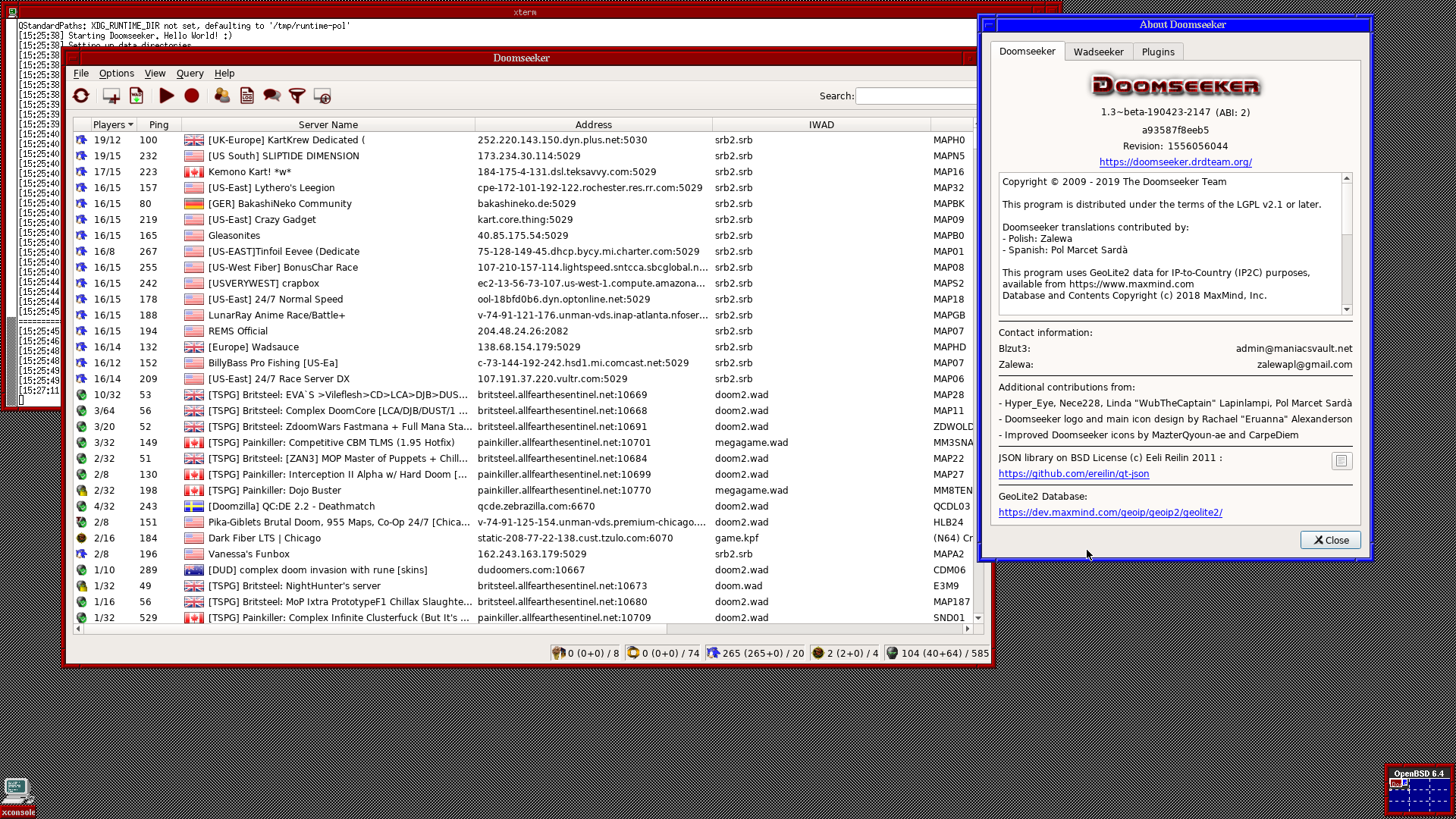Open the doomseeker.drdteam.org link

(x=1175, y=162)
